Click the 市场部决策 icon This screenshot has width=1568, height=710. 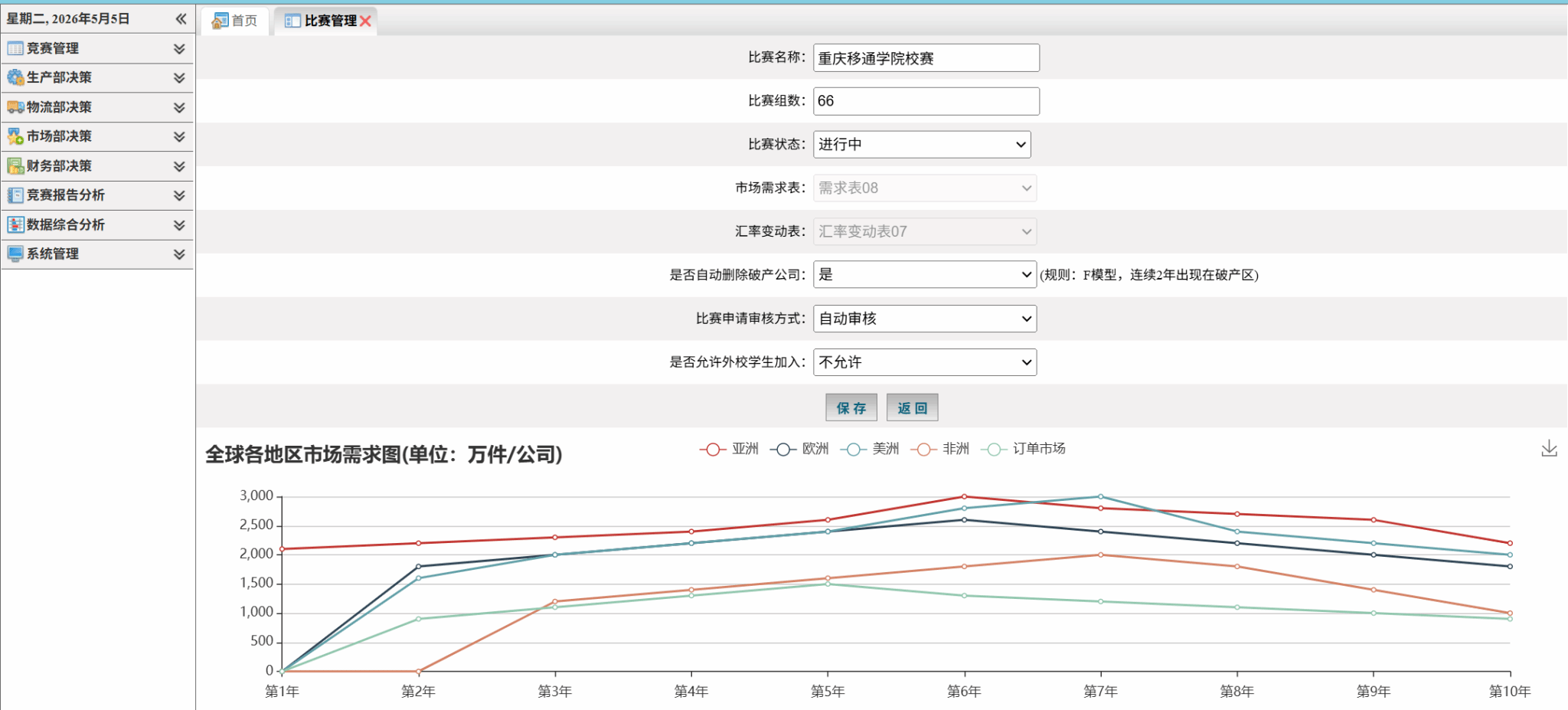15,136
